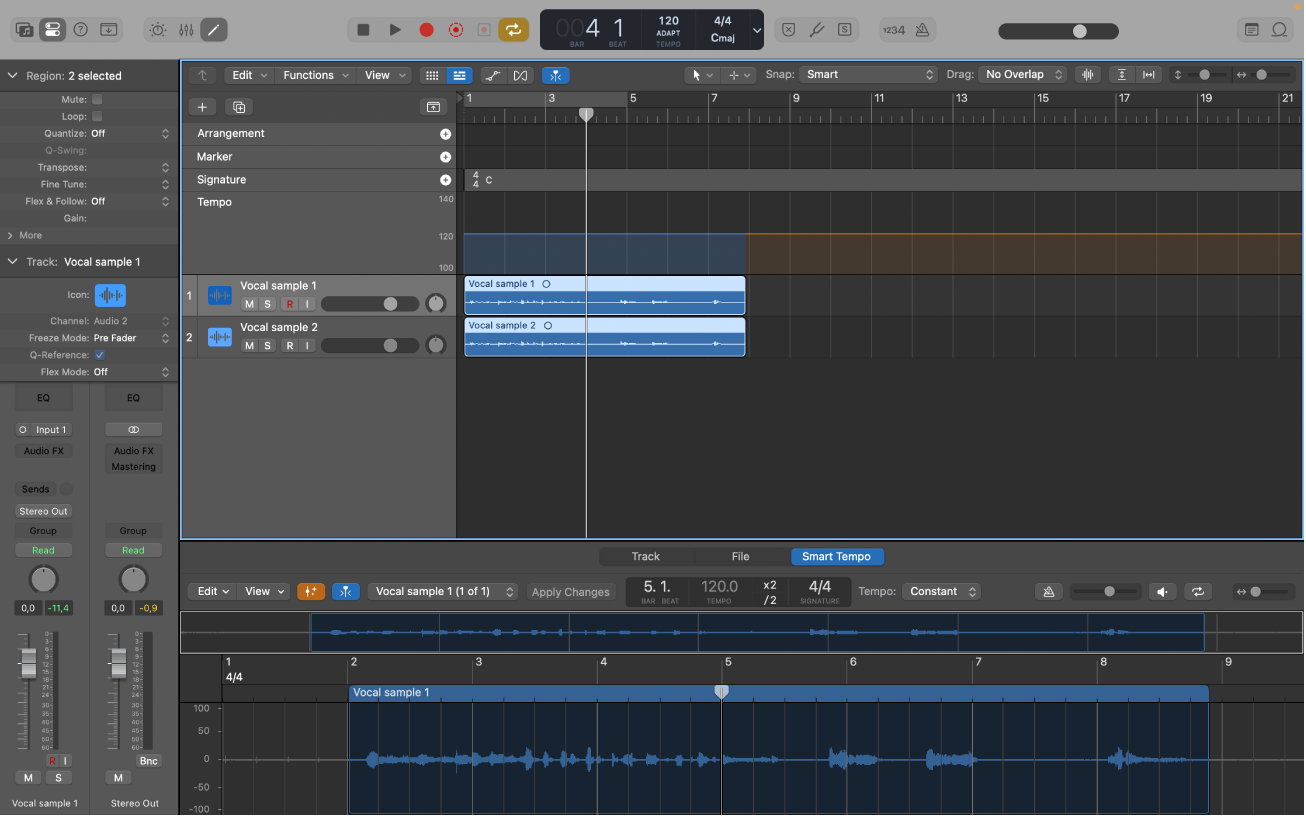Collapse the Region inspector section
Screen dimensions: 1306x818
[12, 75]
